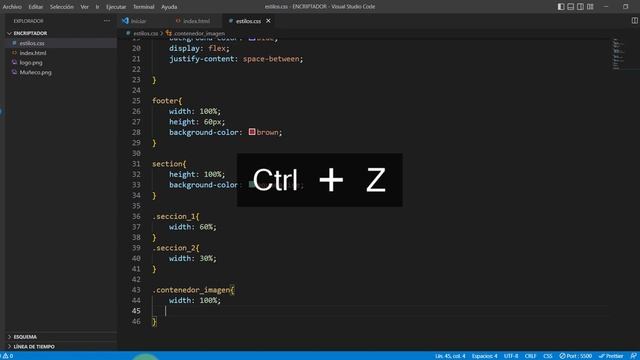Open the Ejecutar menu
Screen dimensions: 640x360
116,7
